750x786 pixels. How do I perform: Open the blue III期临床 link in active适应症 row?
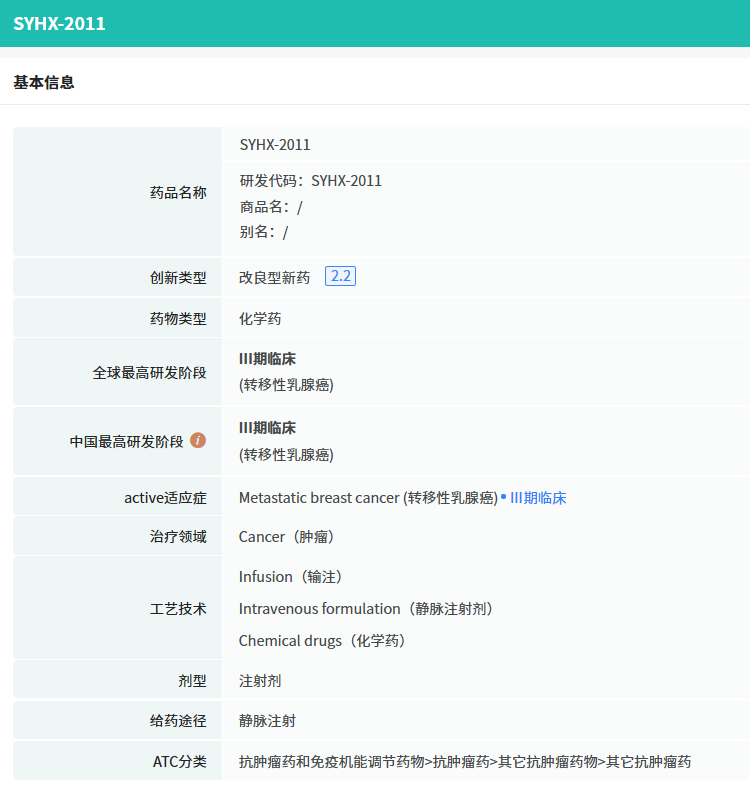[538, 498]
